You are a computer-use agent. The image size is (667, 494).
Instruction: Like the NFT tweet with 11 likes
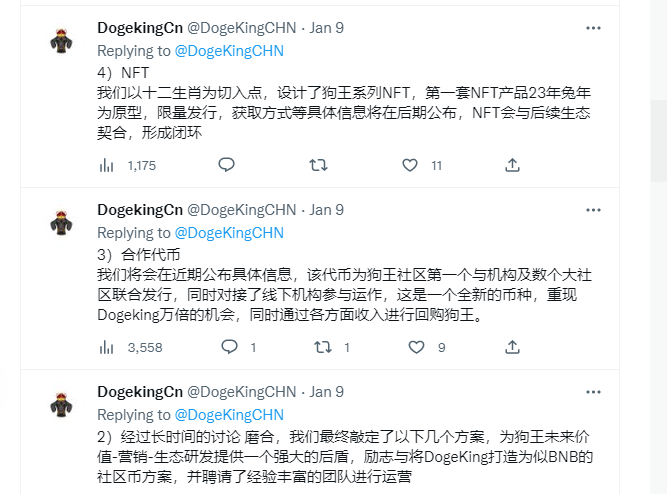click(x=409, y=165)
